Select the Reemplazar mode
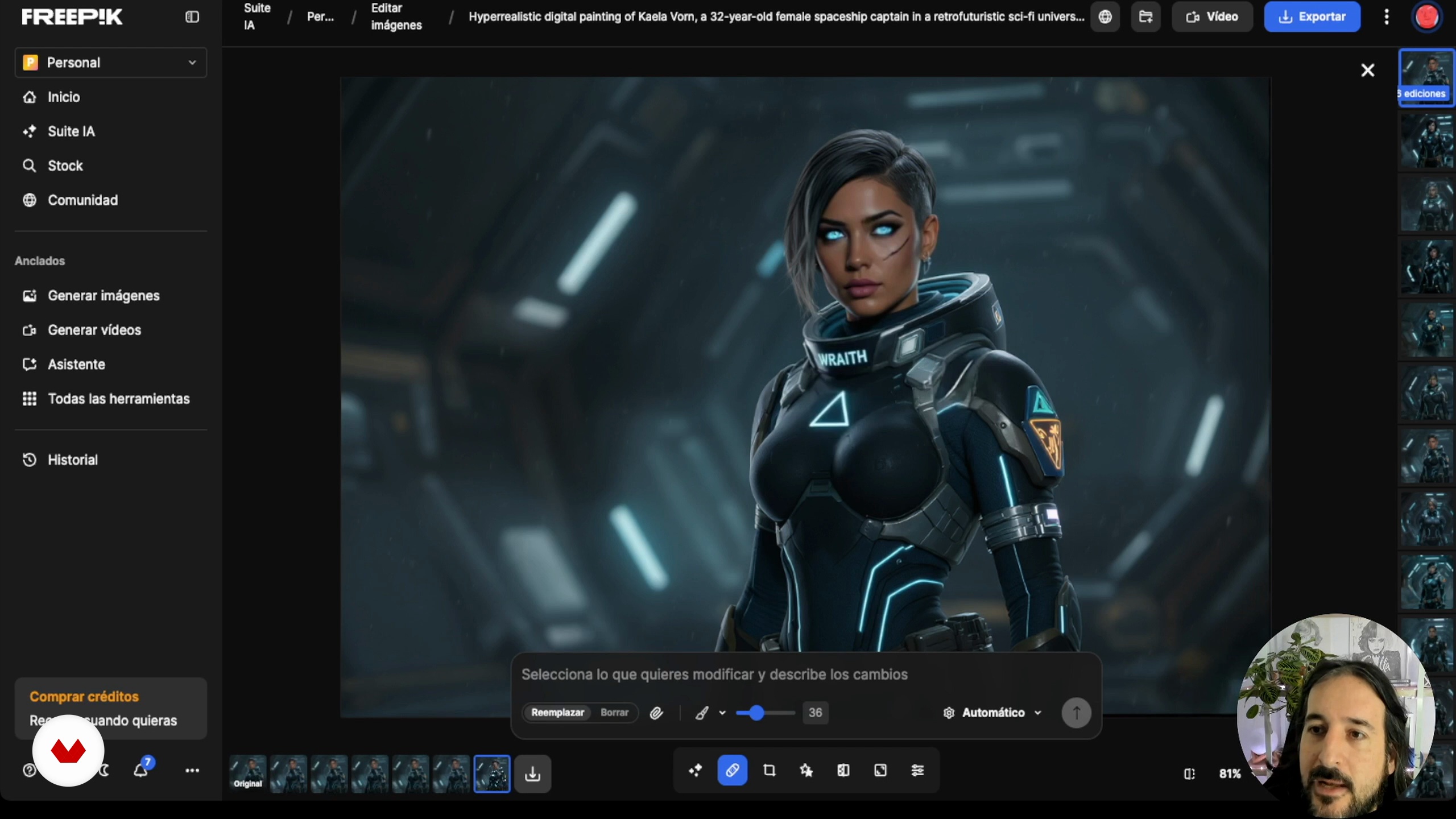Image resolution: width=1456 pixels, height=819 pixels. coord(557,713)
